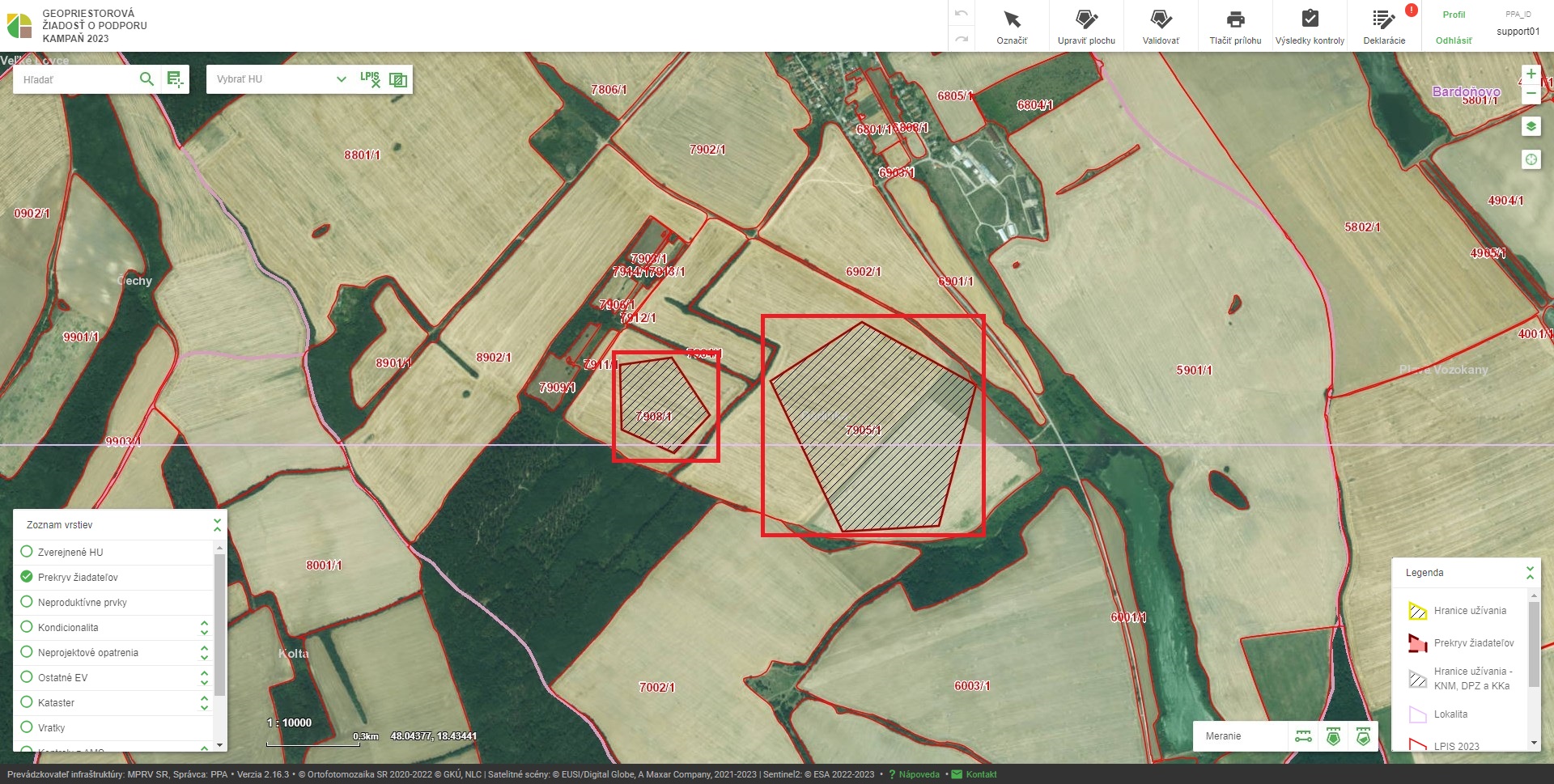Viewport: 1554px width, 784px height.
Task: Click the locate/crosshair map icon
Action: click(x=1531, y=159)
